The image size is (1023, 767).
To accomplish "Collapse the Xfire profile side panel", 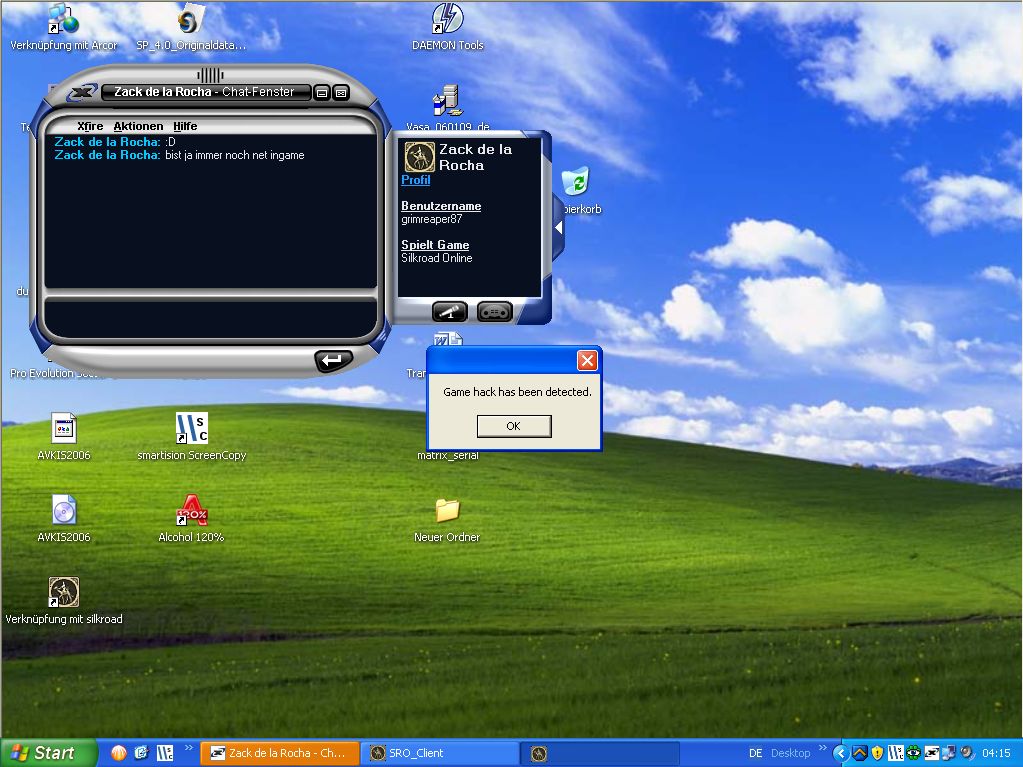I will pyautogui.click(x=558, y=227).
